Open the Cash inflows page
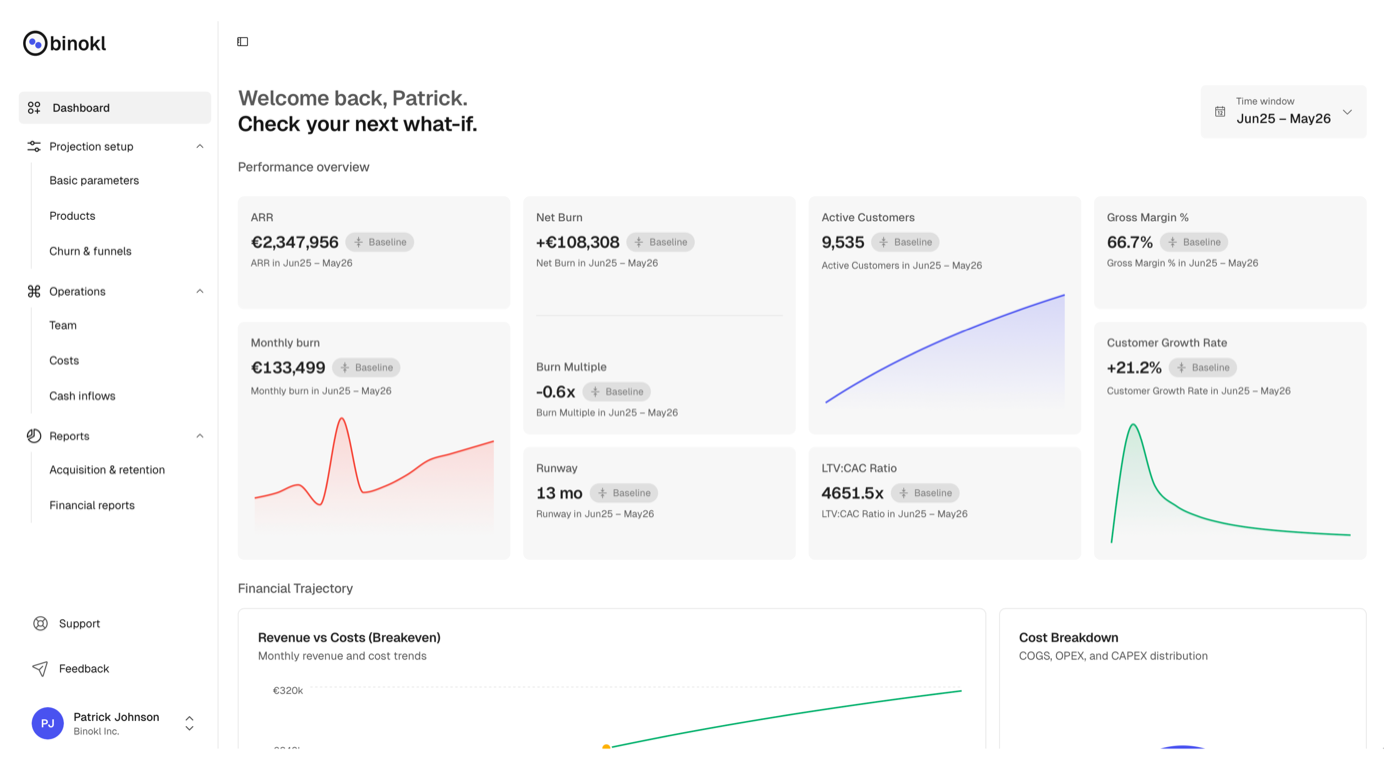Viewport: 1400px width, 769px height. 82,395
